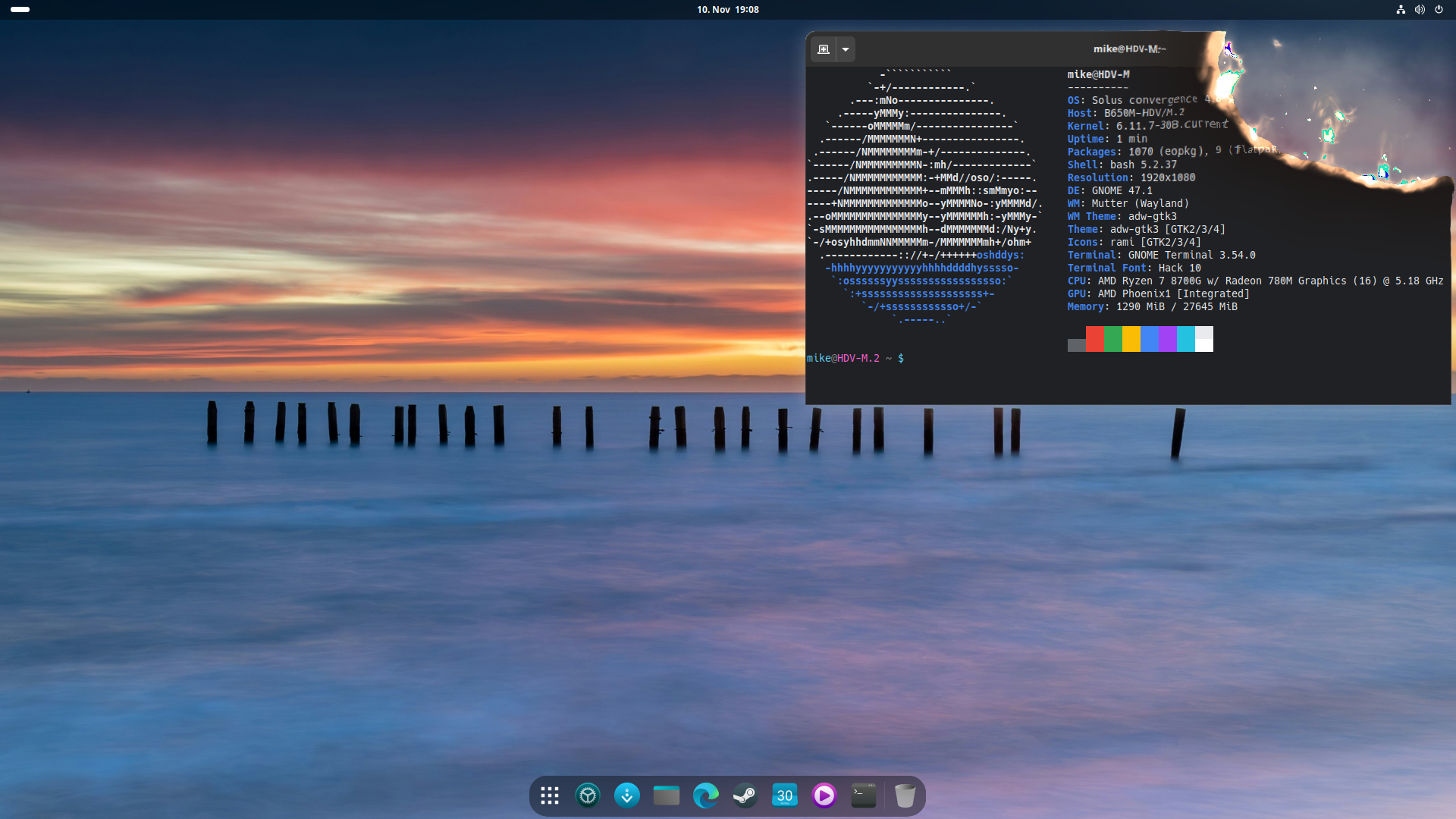Click the Activities pill in top bar
1456x819 pixels.
pos(20,10)
